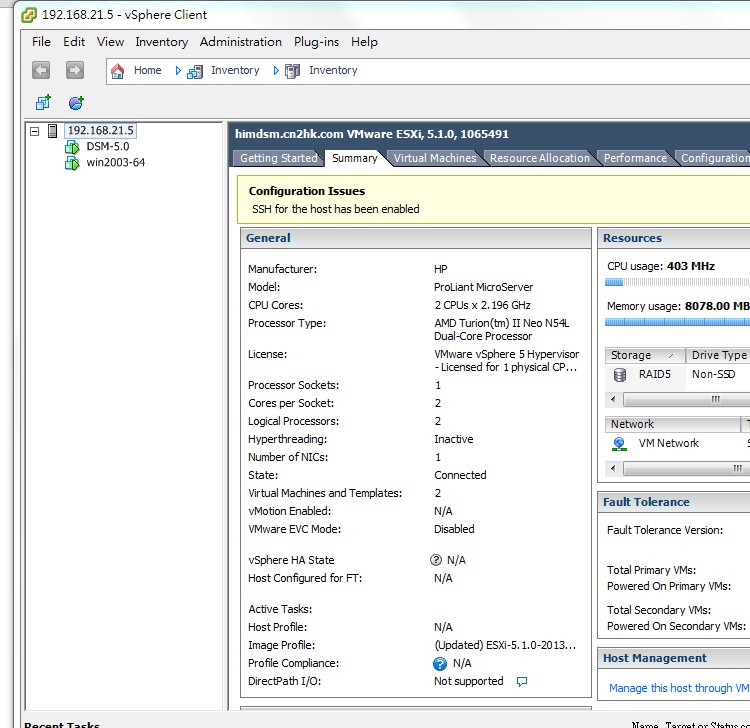This screenshot has width=750, height=728.
Task: Click the Resources panel header
Action: click(673, 238)
